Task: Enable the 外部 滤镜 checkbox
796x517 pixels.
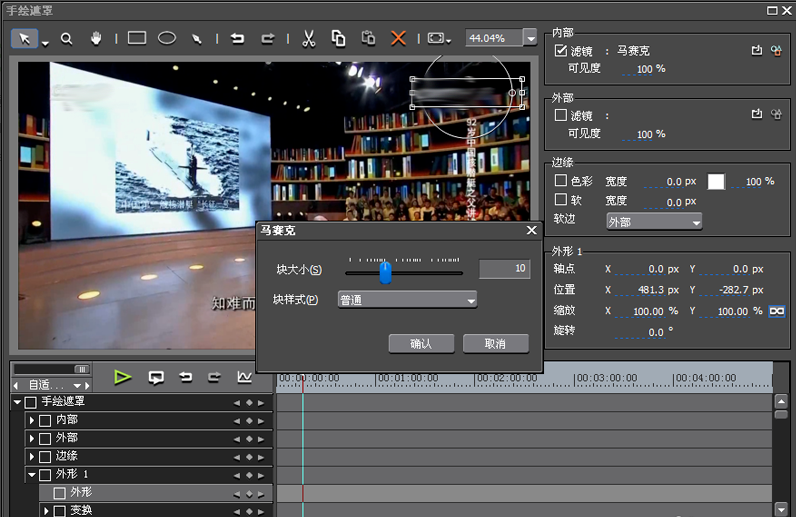Action: [561, 115]
